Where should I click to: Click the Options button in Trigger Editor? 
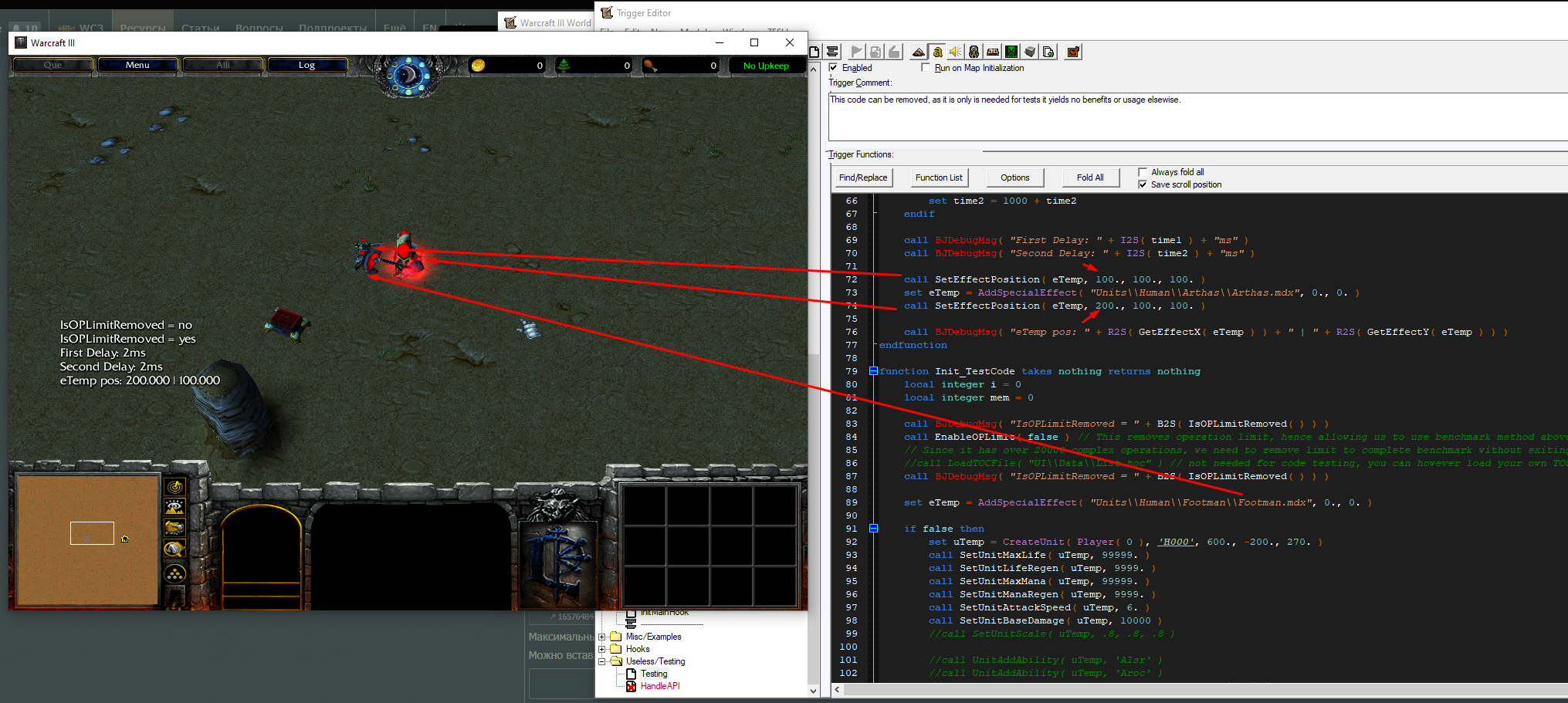tap(1015, 177)
